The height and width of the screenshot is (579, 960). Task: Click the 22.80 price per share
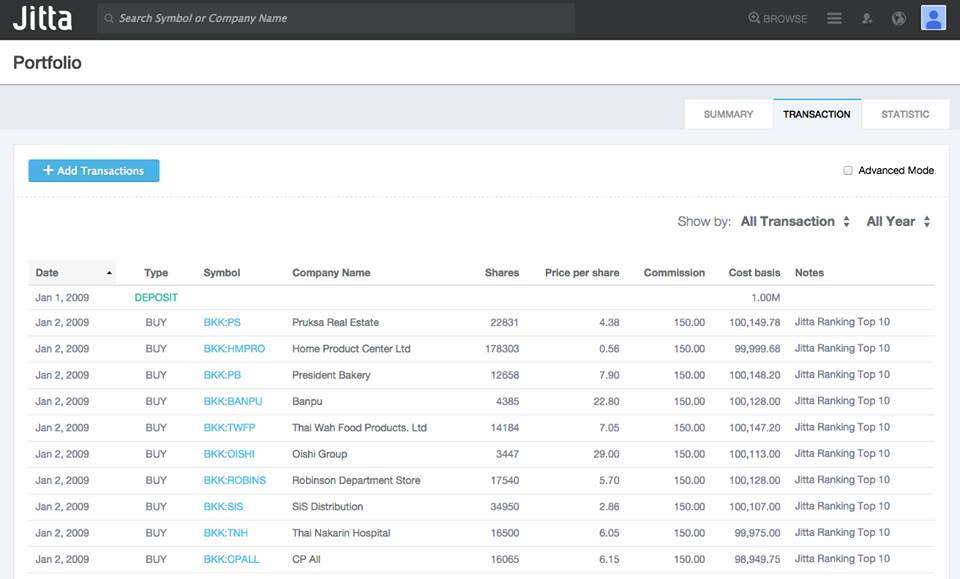tap(606, 401)
